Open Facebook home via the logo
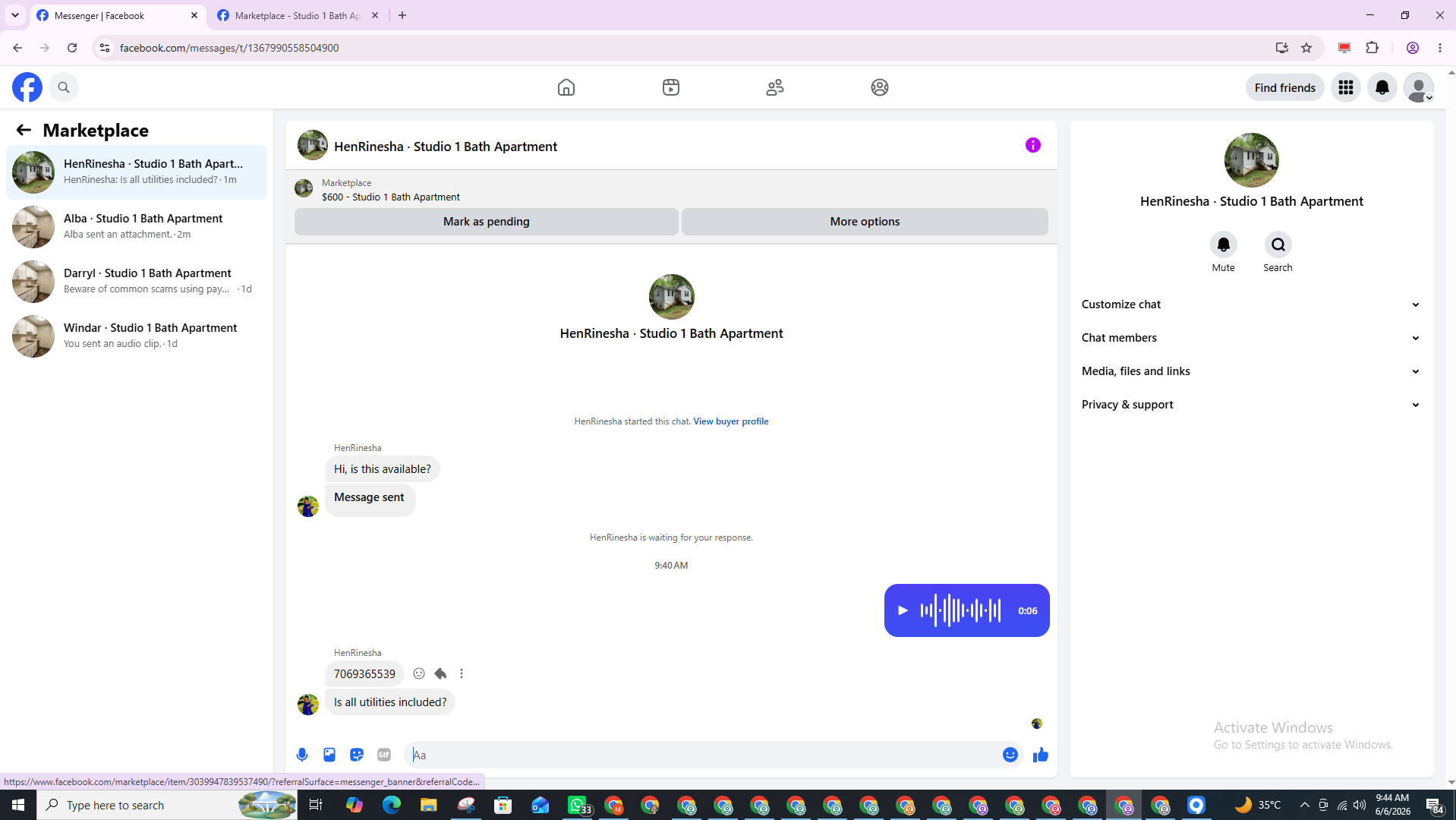Viewport: 1456px width, 820px height. tap(27, 87)
